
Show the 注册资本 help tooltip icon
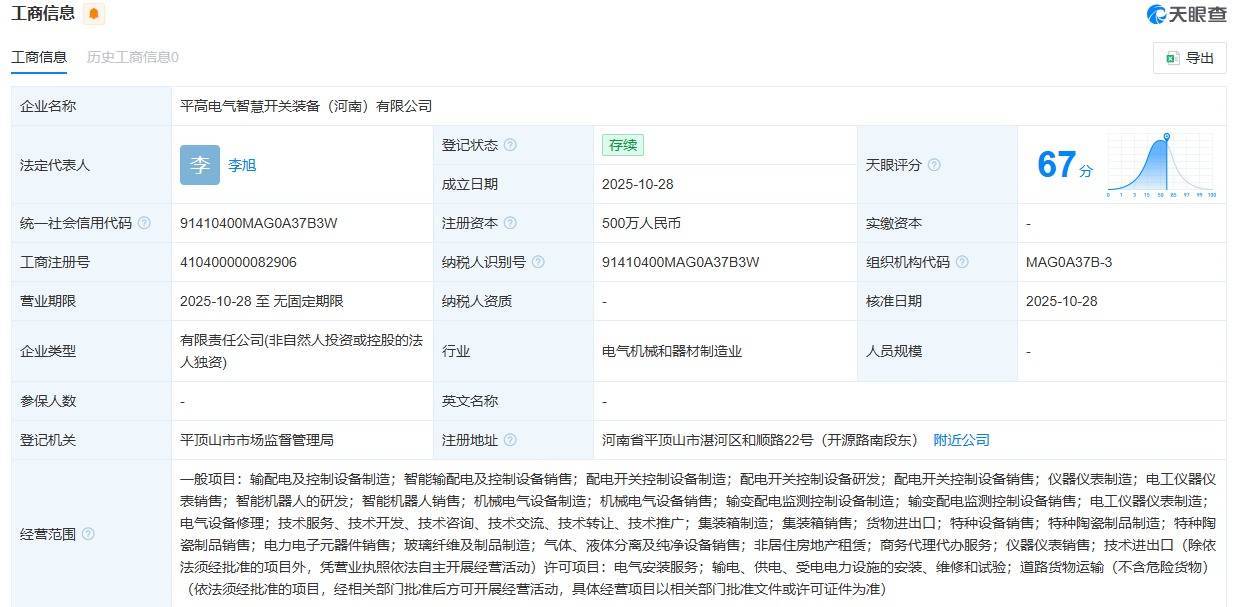(x=510, y=223)
